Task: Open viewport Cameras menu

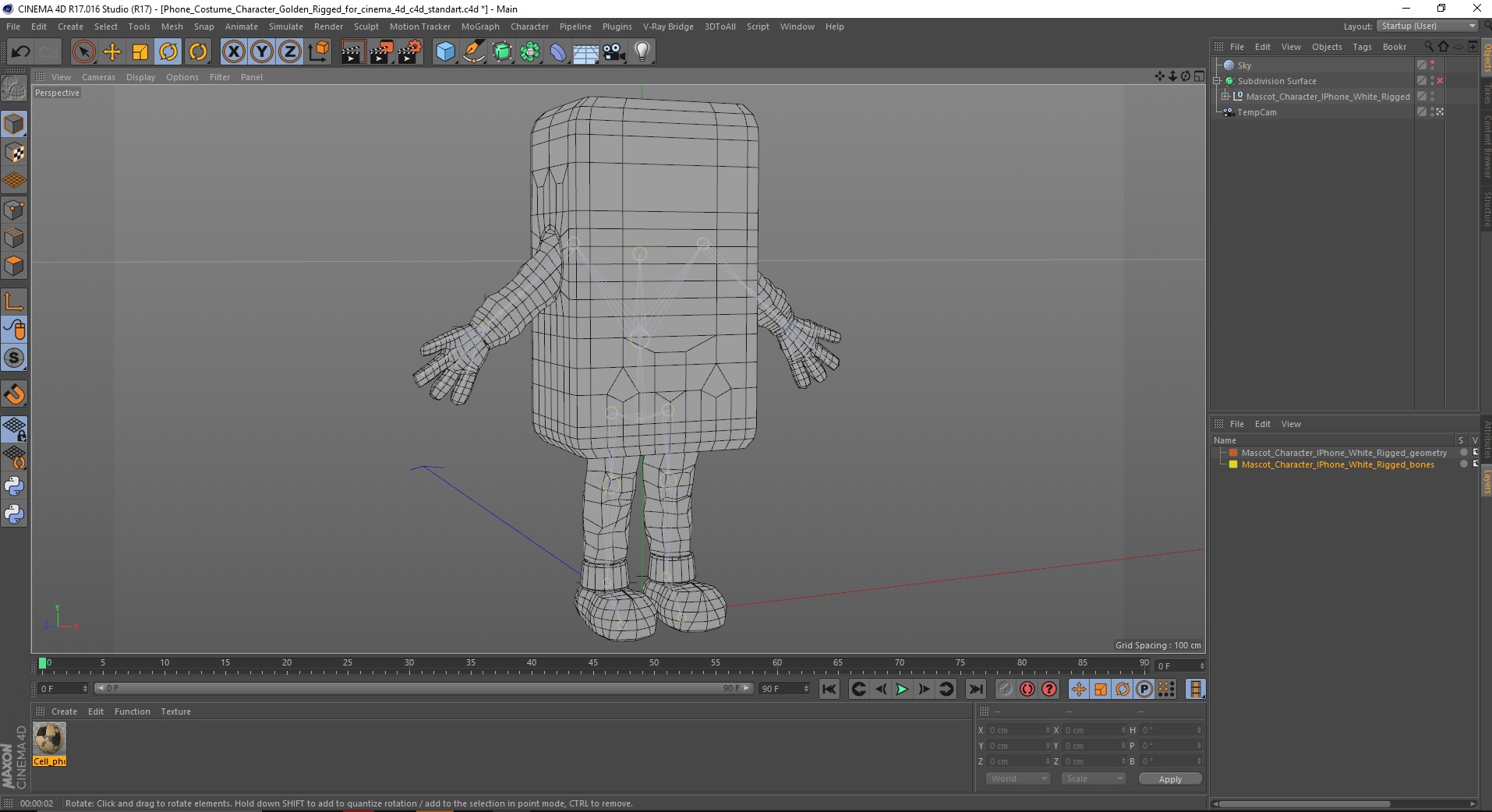Action: (x=98, y=77)
